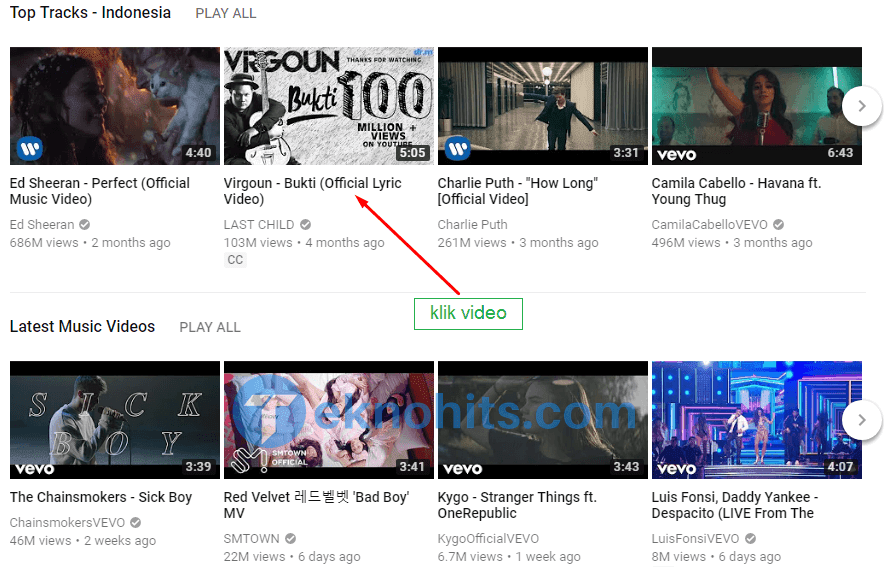Screen dimensions: 887x567
Task: Play all Top Tracks Indonesia
Action: click(226, 13)
